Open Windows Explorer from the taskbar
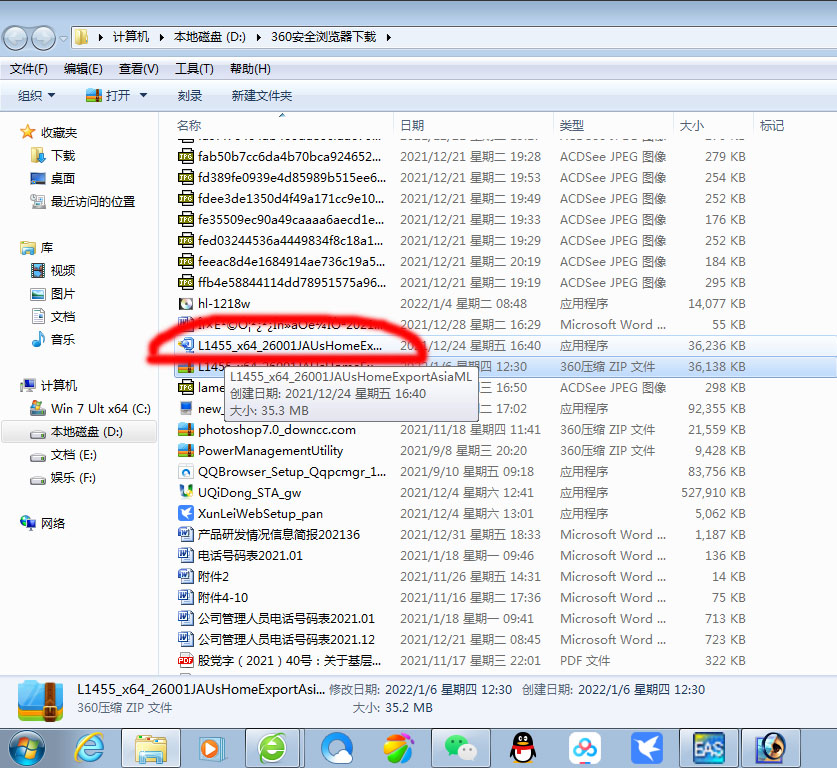 150,748
